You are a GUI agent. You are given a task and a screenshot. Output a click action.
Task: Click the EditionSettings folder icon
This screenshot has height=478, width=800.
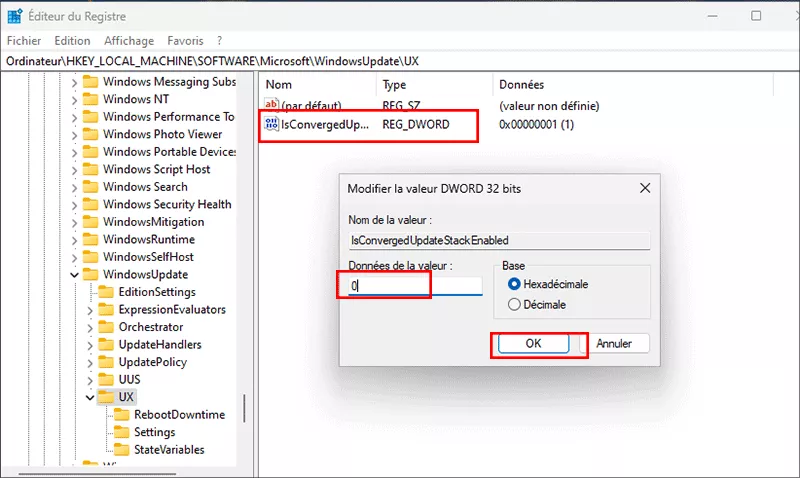tap(106, 291)
